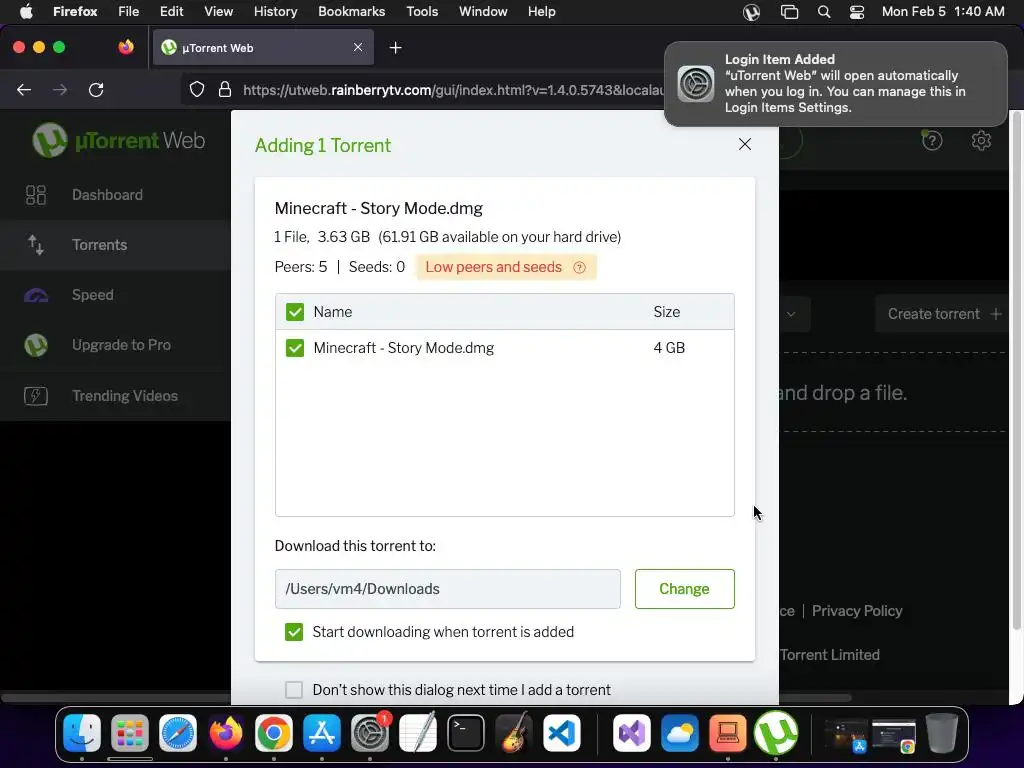
Task: Reload the page with refresh icon
Action: [x=96, y=89]
